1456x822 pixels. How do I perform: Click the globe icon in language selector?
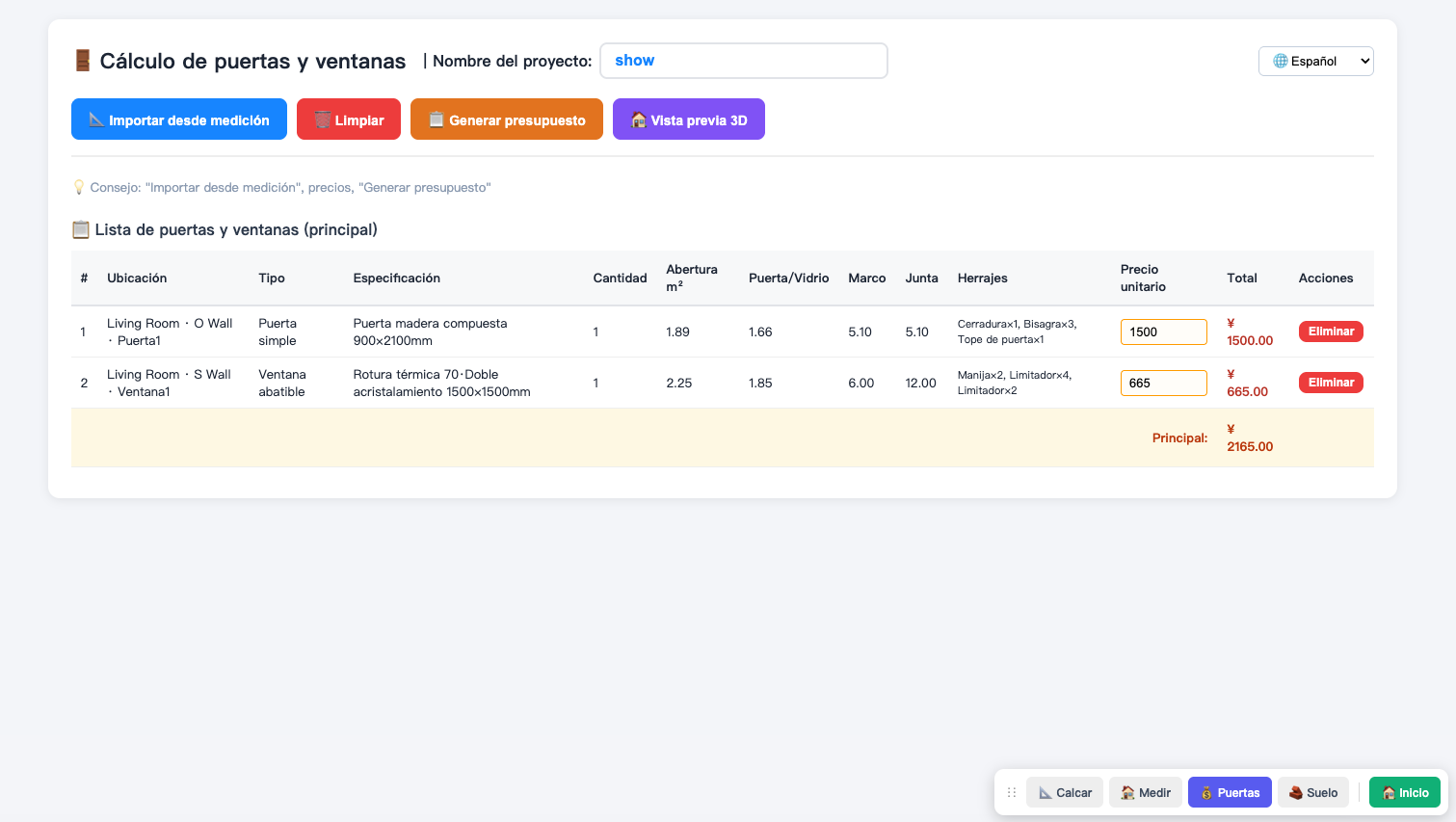pos(1281,61)
